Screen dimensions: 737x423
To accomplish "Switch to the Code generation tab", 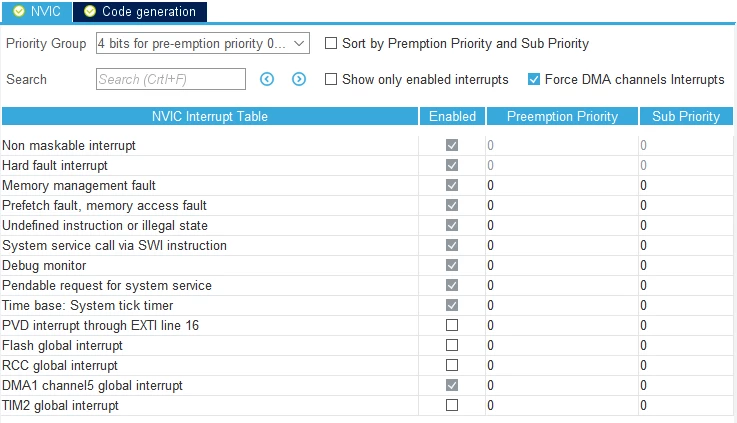I will [x=140, y=12].
